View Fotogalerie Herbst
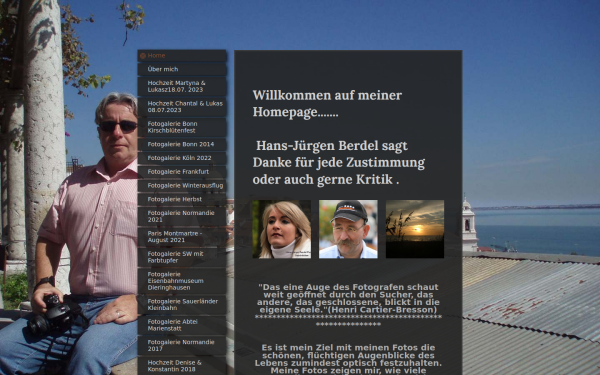600x375 pixels. pyautogui.click(x=182, y=199)
